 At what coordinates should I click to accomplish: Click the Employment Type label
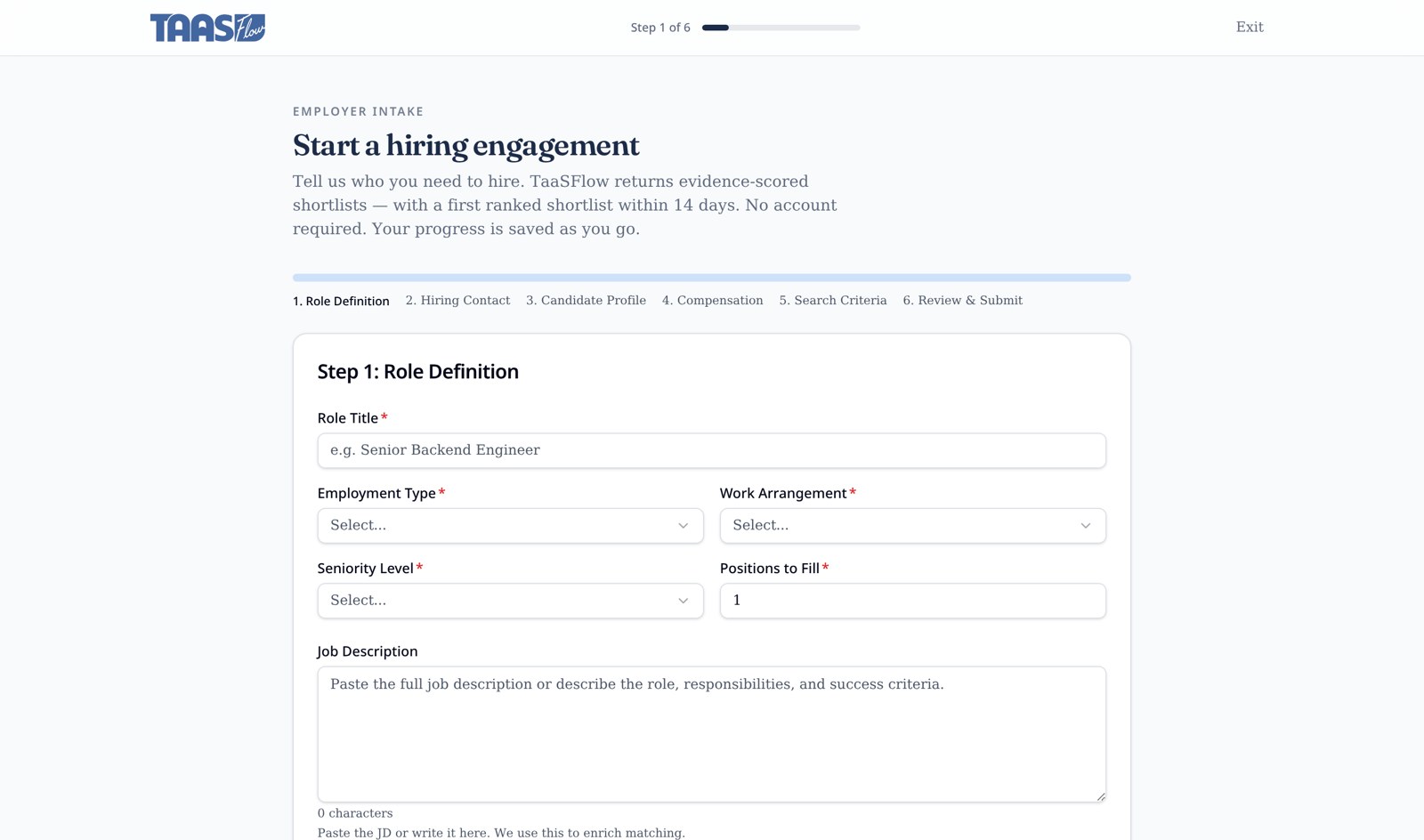click(376, 493)
